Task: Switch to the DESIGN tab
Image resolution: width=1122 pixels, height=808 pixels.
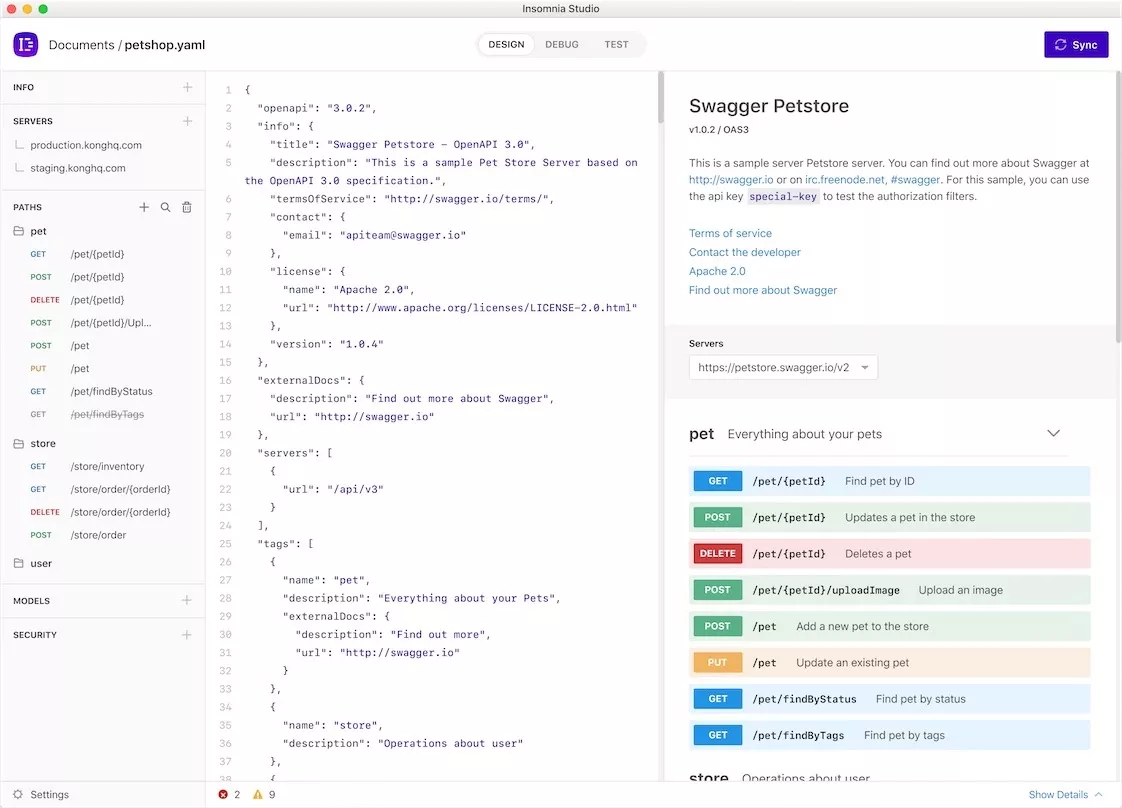Action: coord(506,44)
